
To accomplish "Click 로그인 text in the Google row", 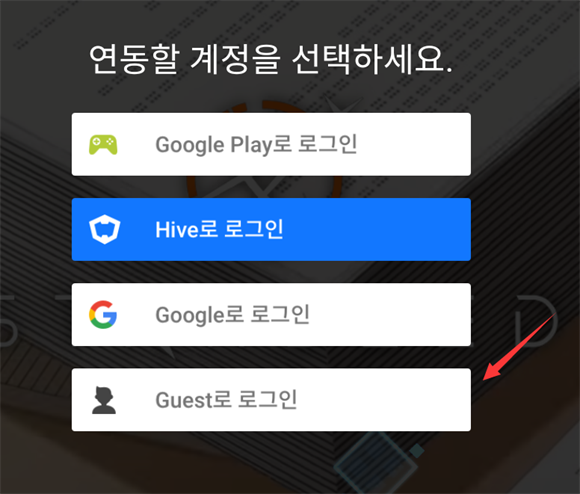I will [280, 314].
